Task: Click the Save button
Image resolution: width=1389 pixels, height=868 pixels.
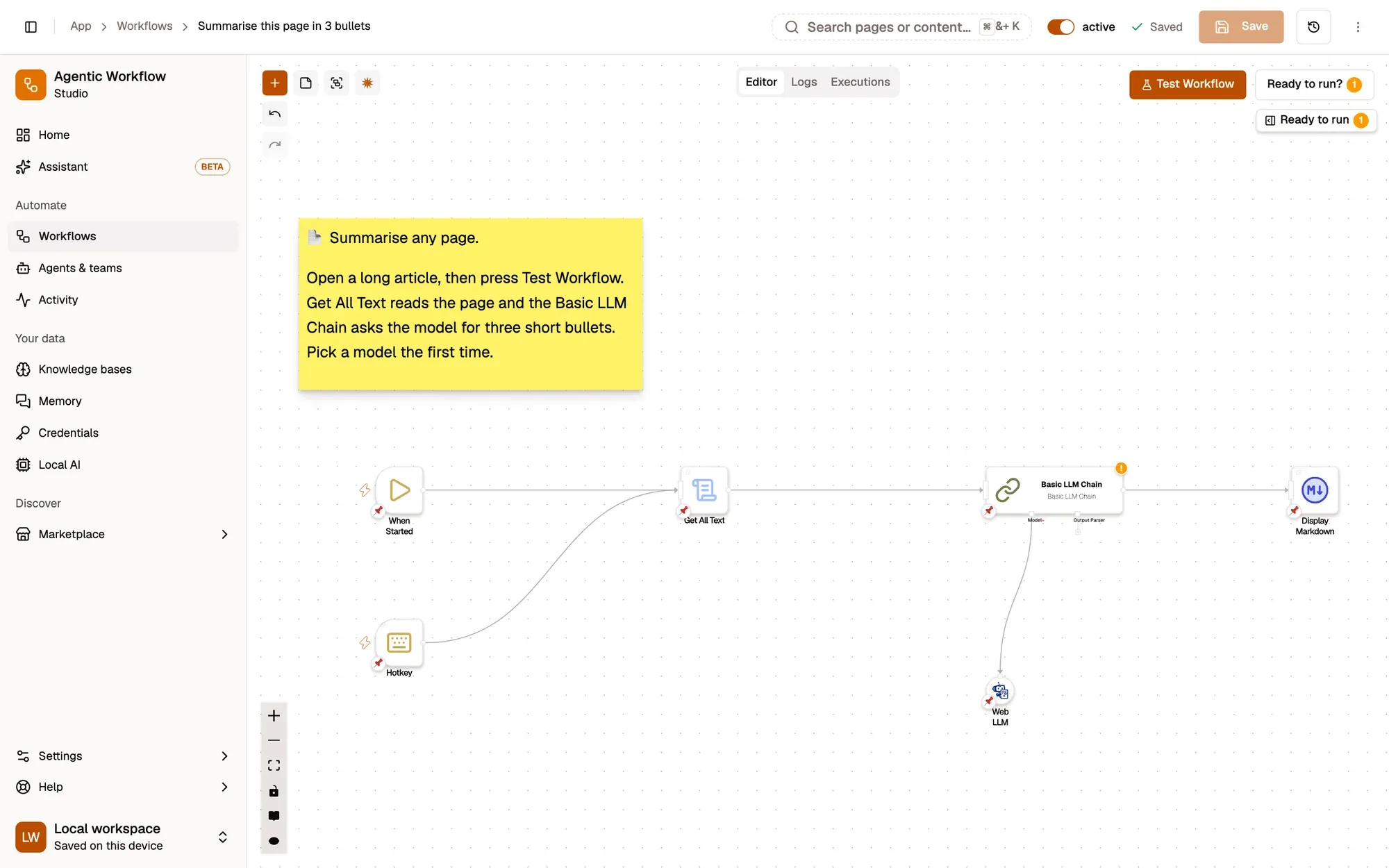Action: pos(1241,26)
